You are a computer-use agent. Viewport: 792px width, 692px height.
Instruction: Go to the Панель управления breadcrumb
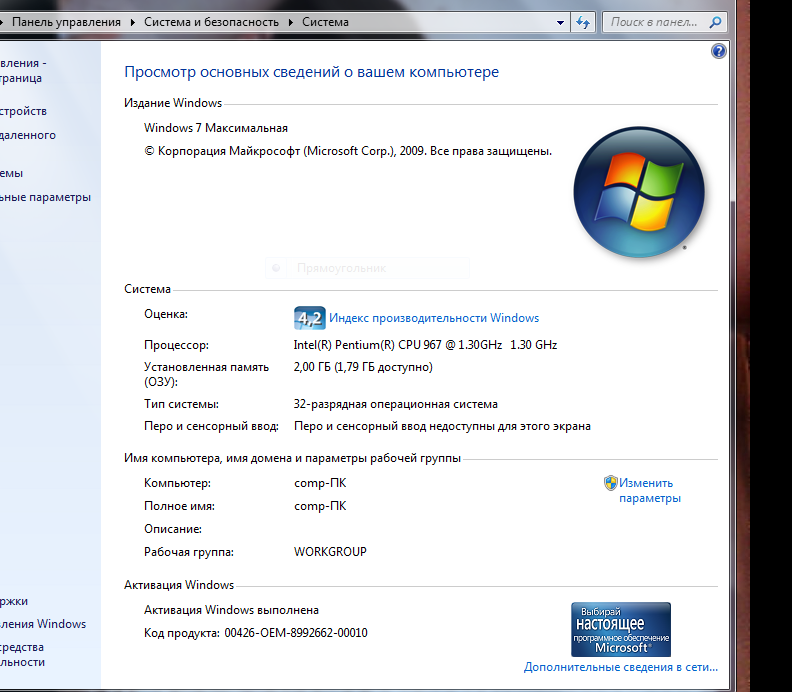pyautogui.click(x=66, y=22)
